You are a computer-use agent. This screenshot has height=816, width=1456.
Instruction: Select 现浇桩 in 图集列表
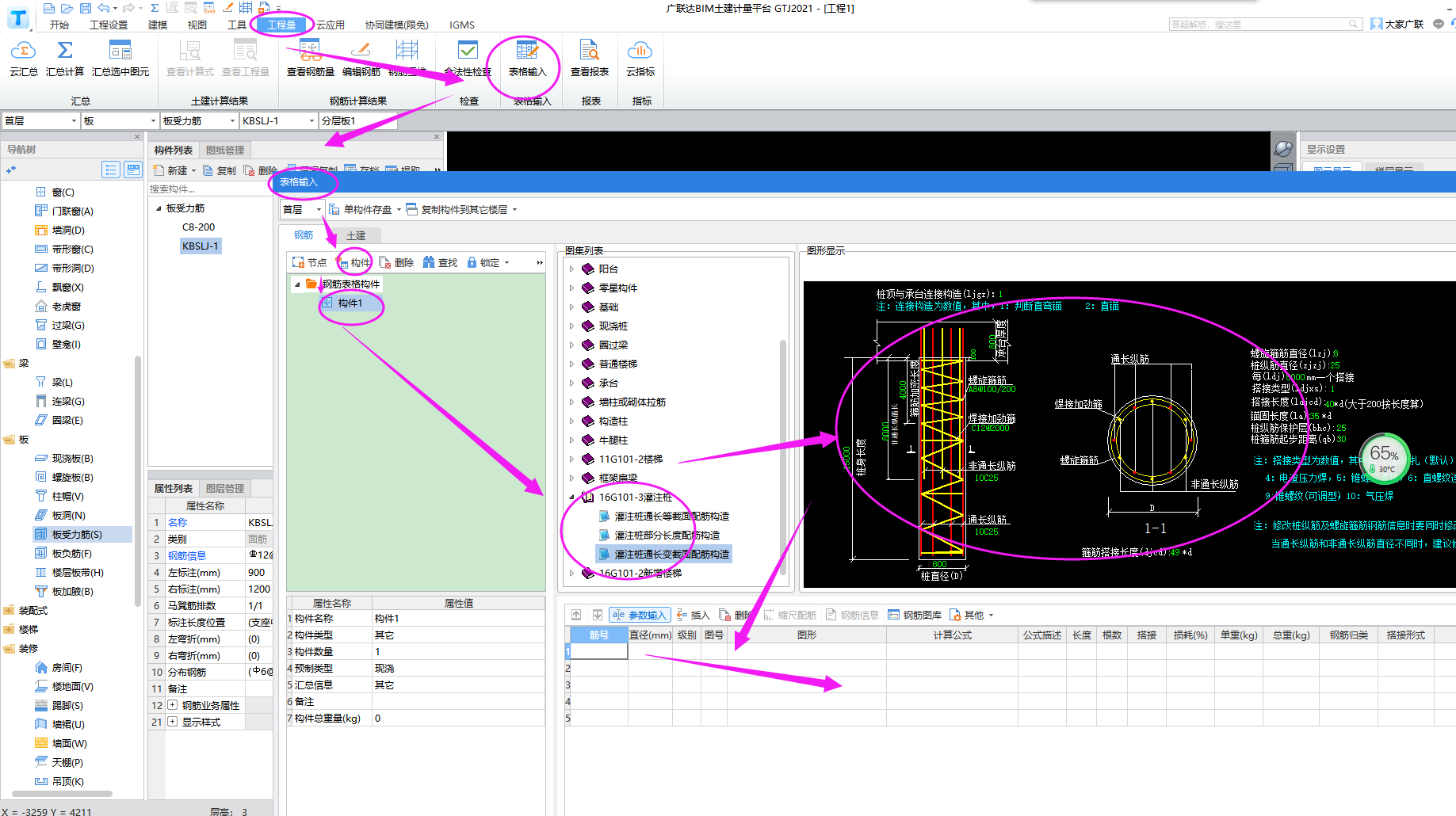[613, 326]
